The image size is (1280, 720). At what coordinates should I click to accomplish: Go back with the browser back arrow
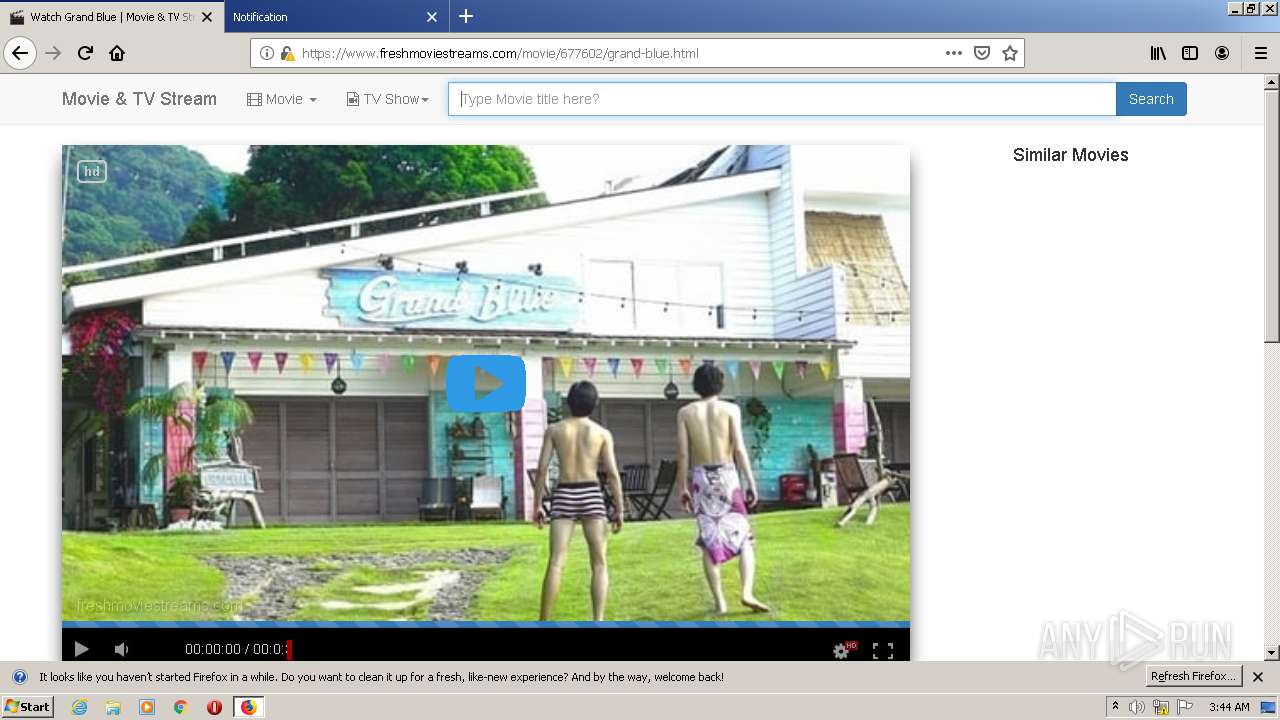[20, 53]
